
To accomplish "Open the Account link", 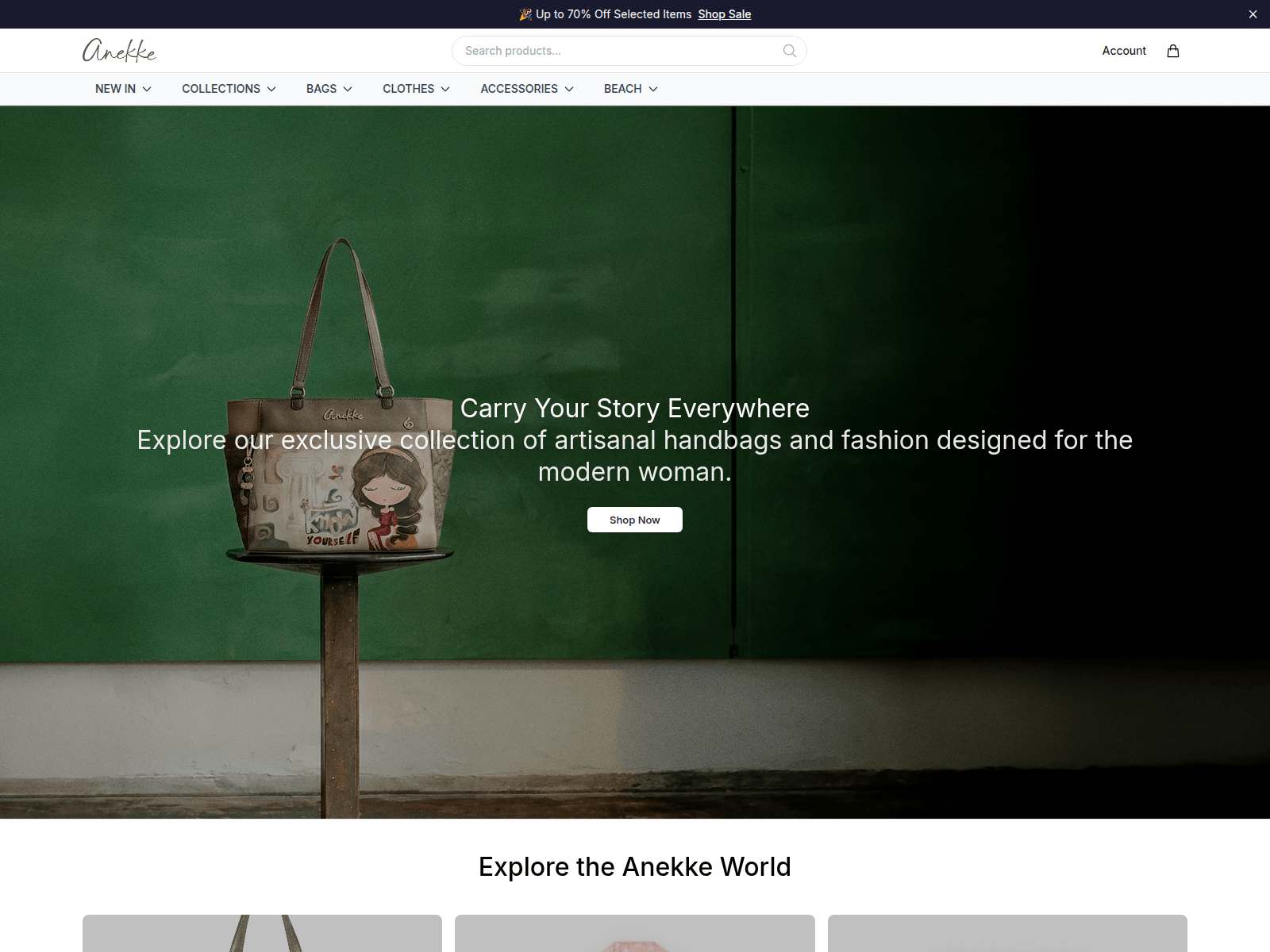I will click(1124, 51).
